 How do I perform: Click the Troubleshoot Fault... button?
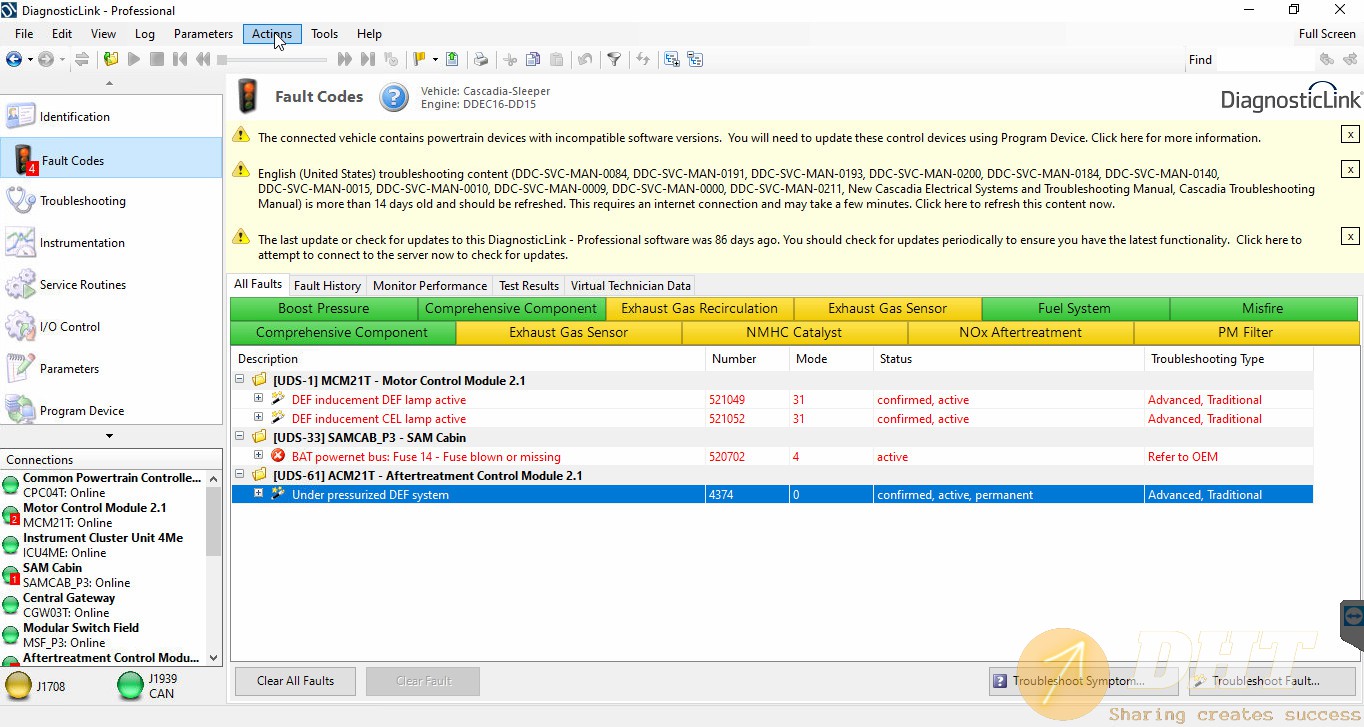tap(1272, 681)
